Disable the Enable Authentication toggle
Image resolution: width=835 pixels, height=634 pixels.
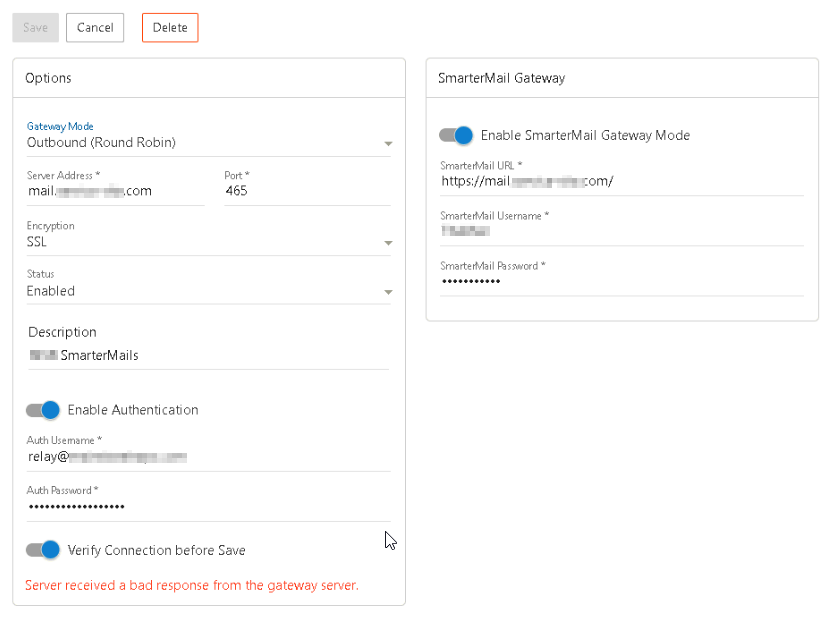pos(44,410)
